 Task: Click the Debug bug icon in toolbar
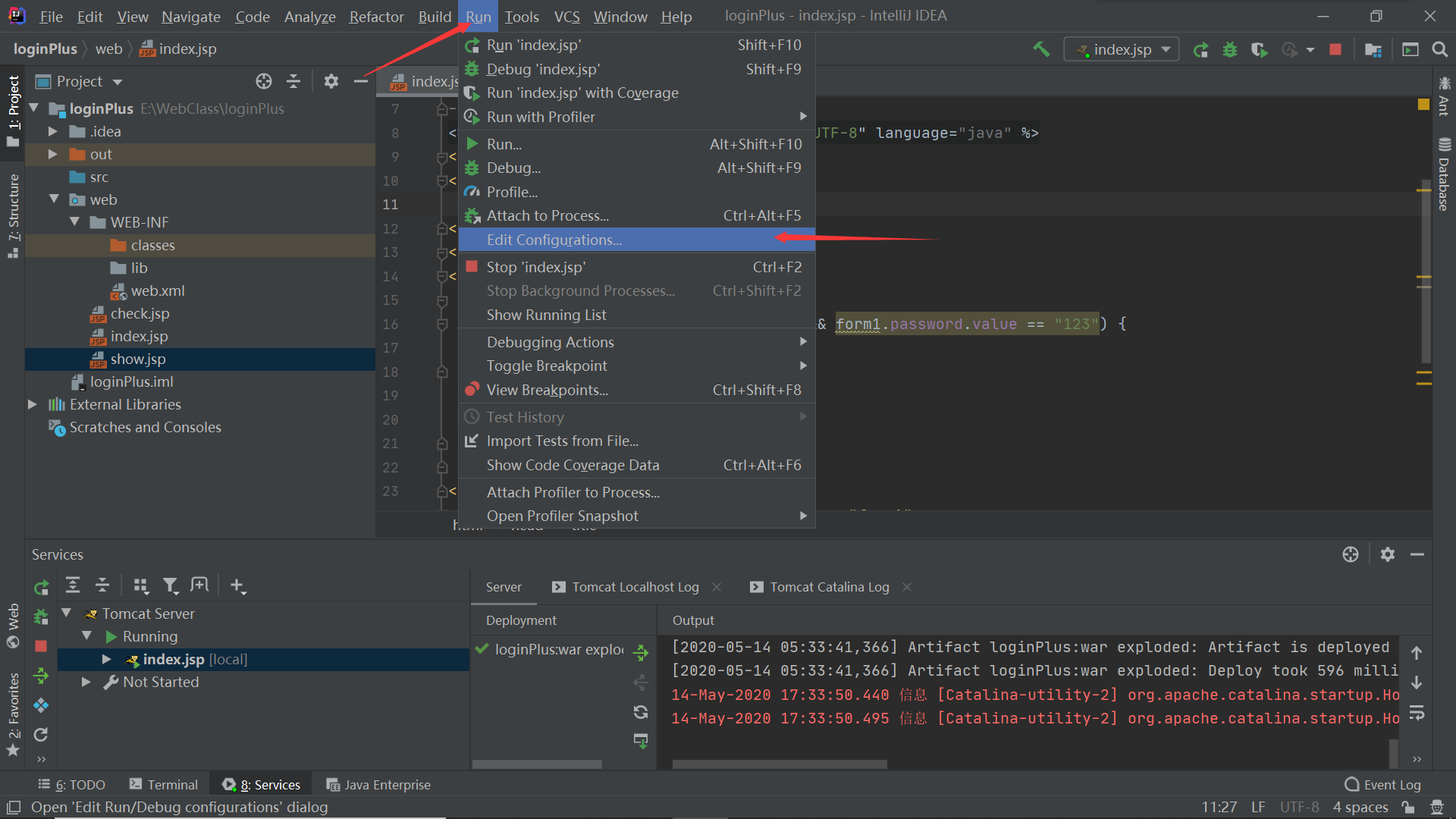1230,49
